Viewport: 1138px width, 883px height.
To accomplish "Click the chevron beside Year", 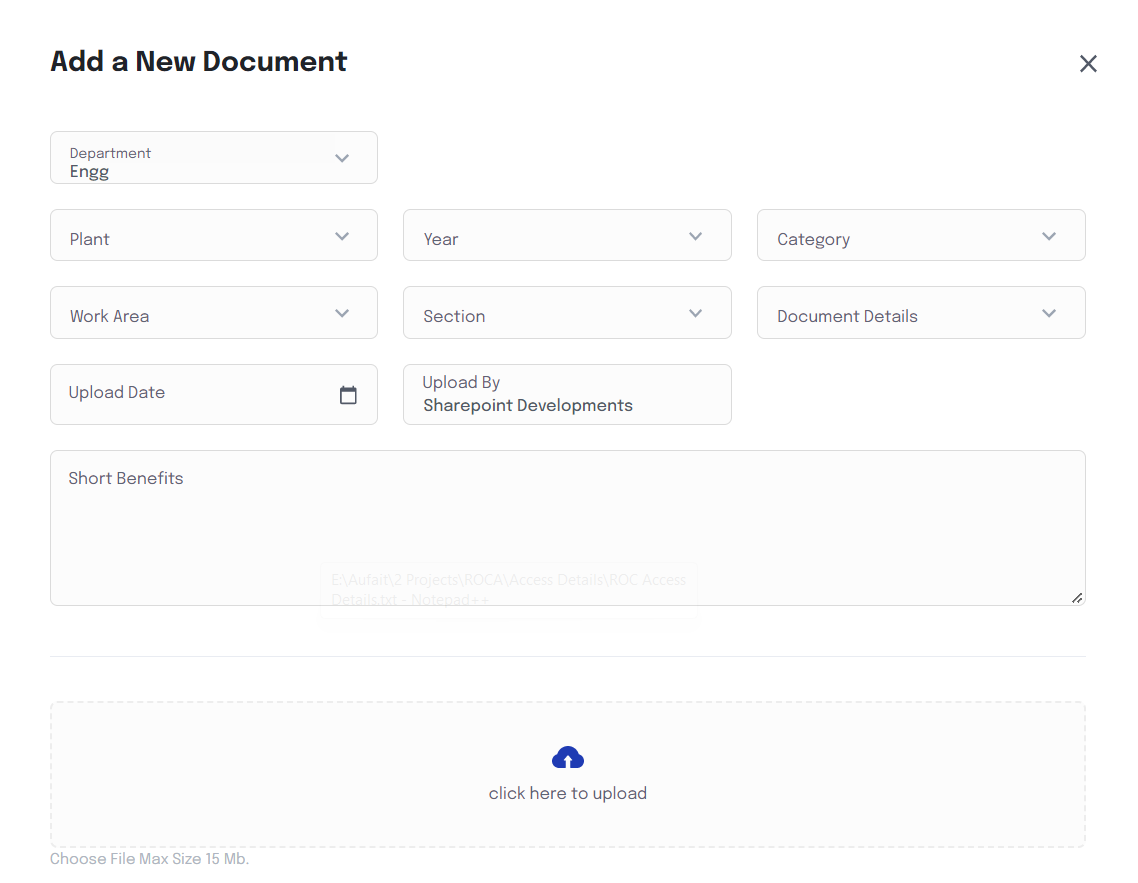I will (695, 236).
